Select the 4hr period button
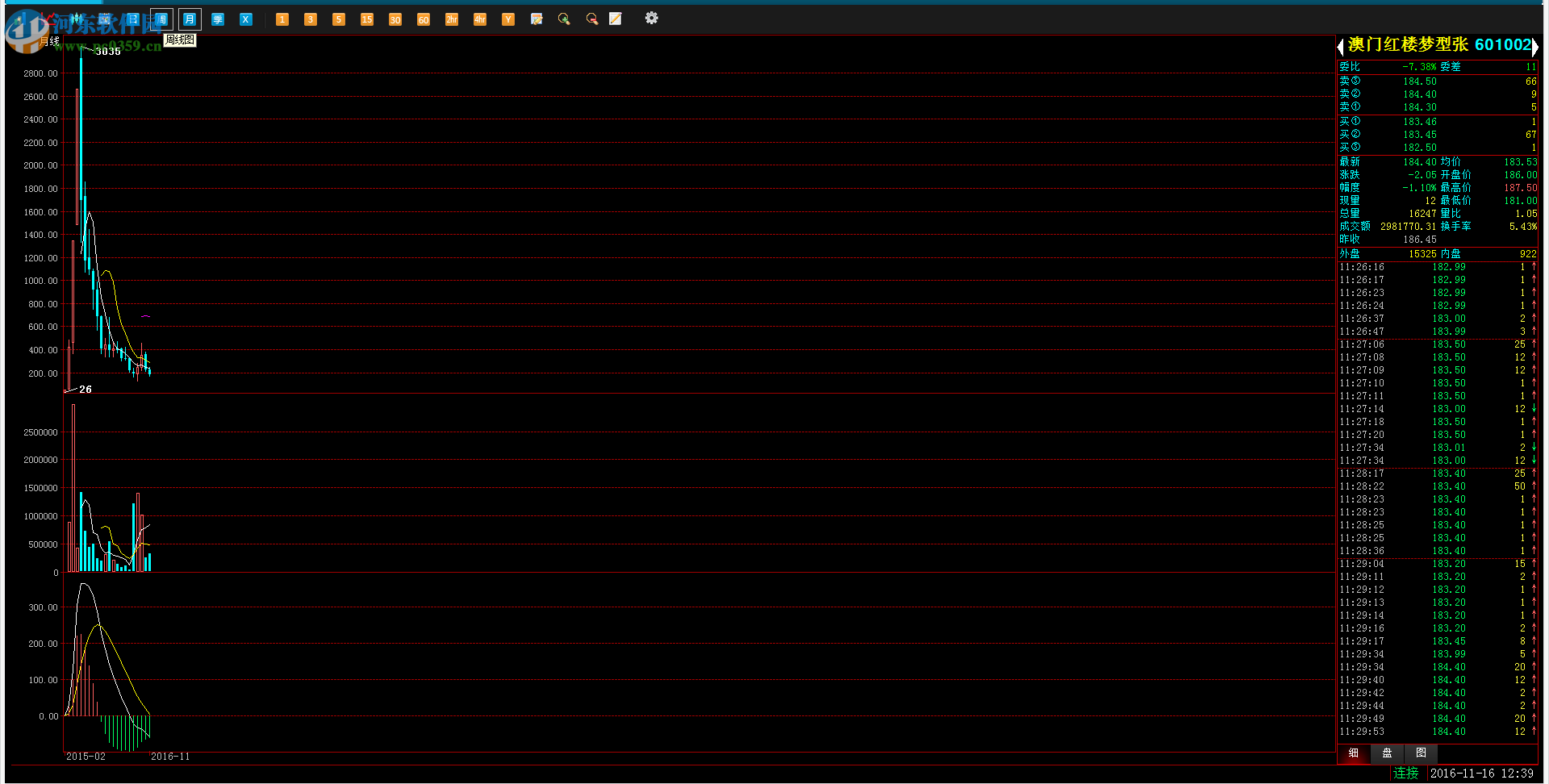Viewport: 1549px width, 784px height. [480, 19]
